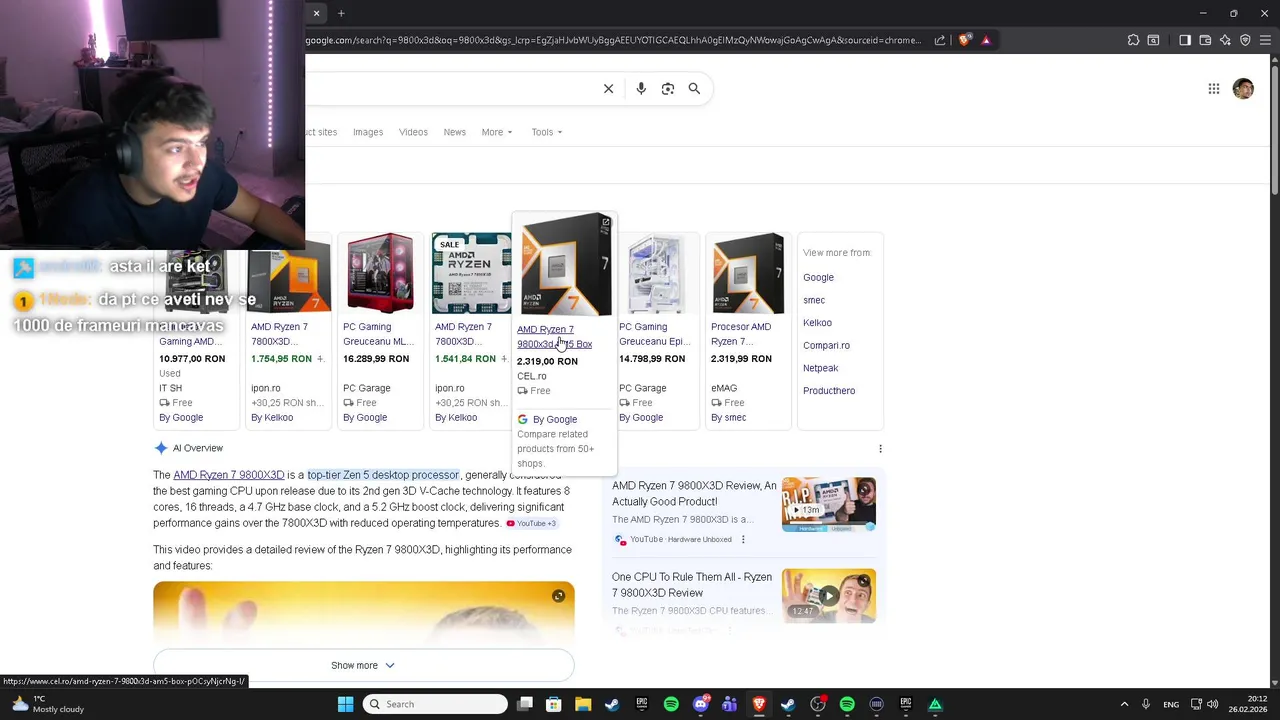Open ipon.ro Ryzen 7800X3D SALE product
This screenshot has width=1280, height=720.
pyautogui.click(x=471, y=330)
